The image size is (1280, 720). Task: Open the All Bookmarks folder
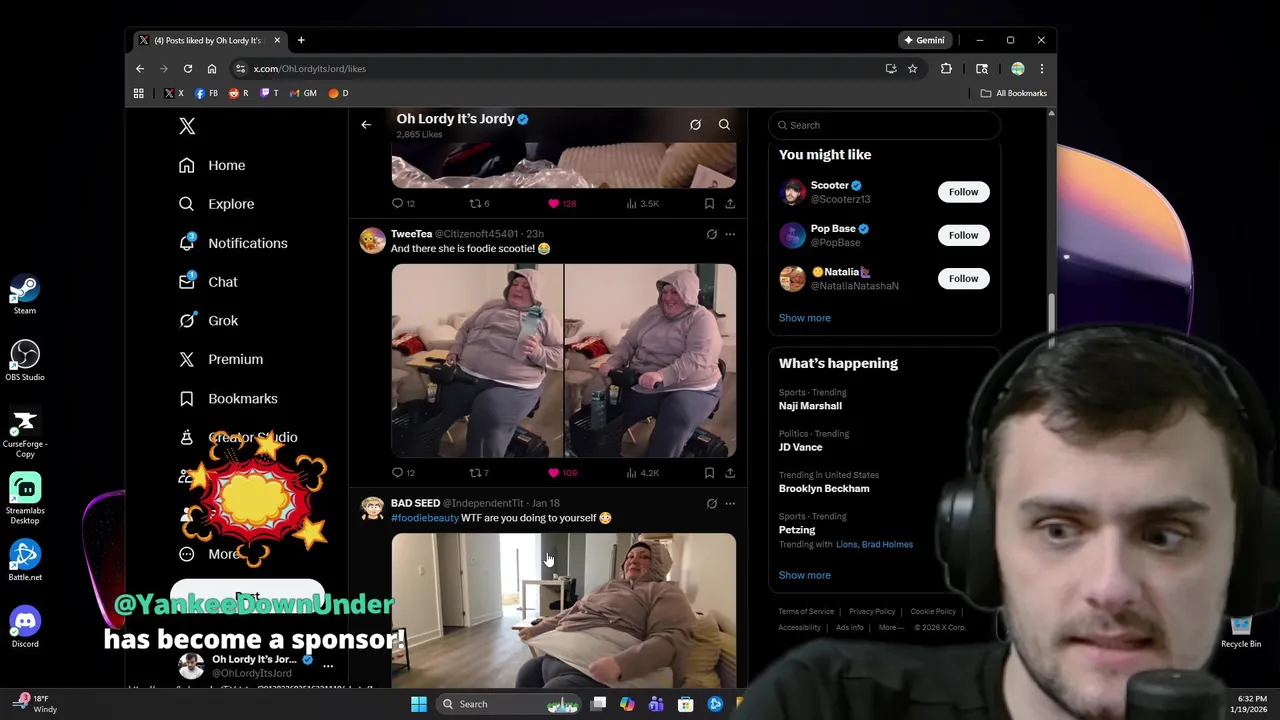pos(1014,93)
